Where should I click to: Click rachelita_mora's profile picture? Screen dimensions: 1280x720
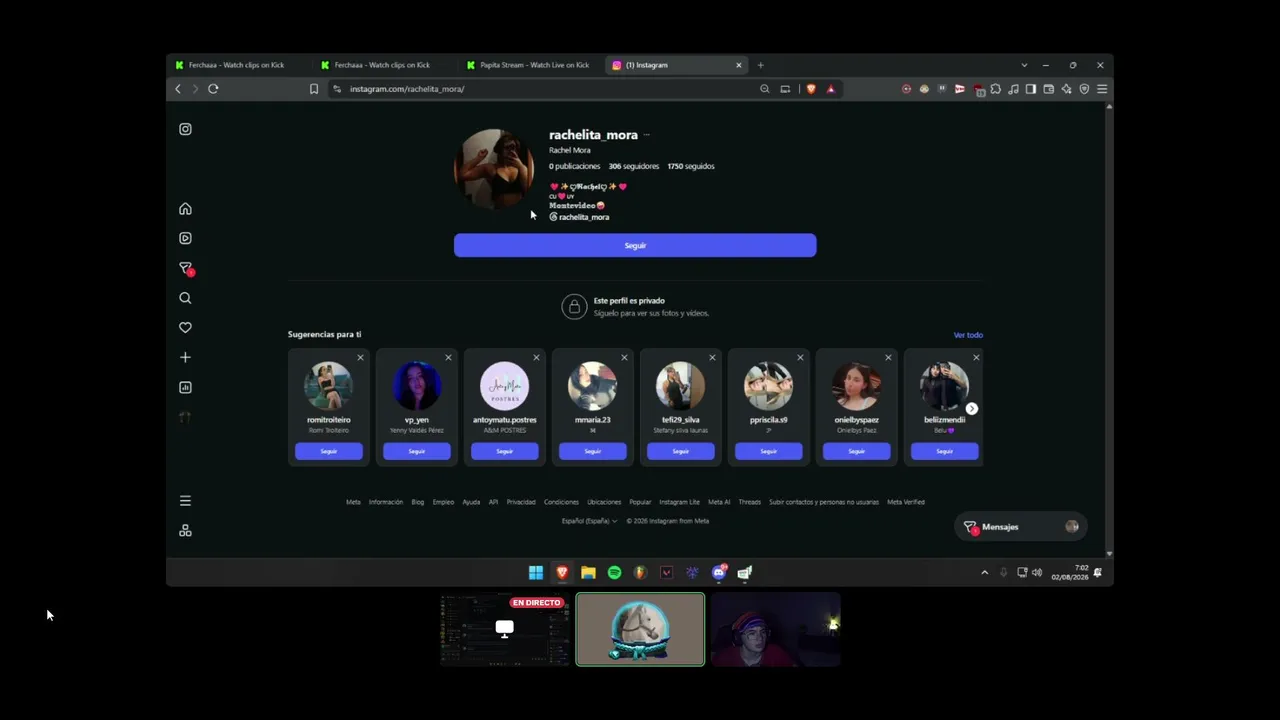[x=494, y=169]
